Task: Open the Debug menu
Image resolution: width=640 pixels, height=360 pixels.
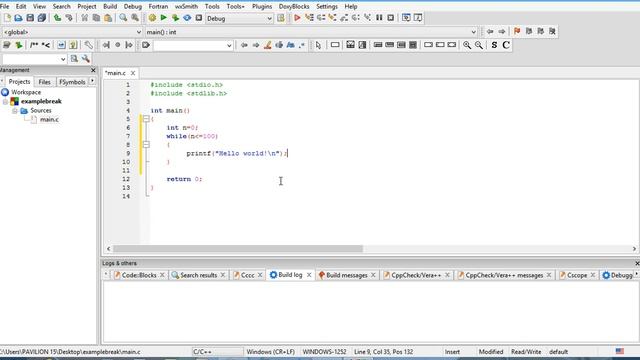Action: tap(132, 7)
